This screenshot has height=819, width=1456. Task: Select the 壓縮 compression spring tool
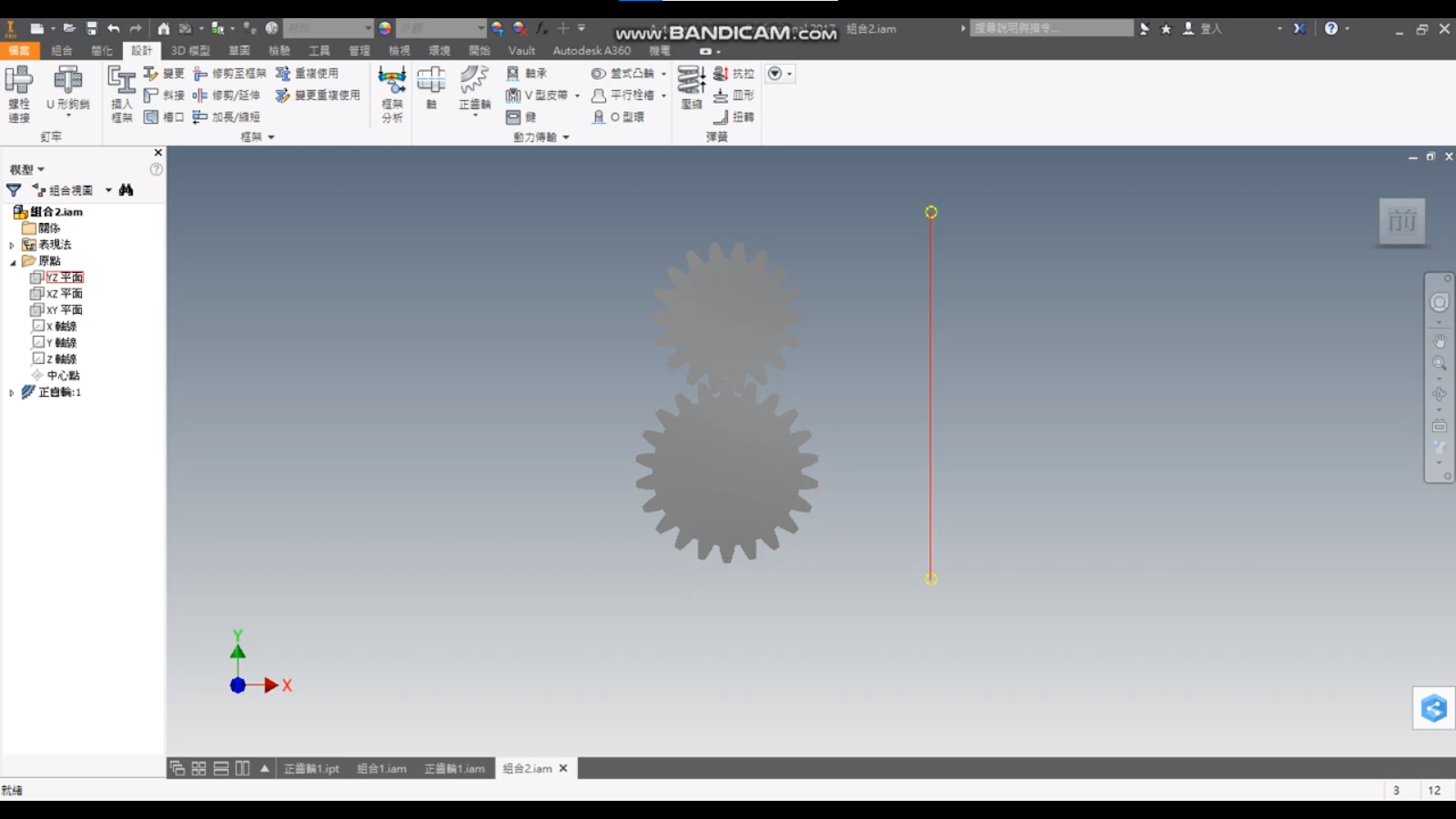692,87
